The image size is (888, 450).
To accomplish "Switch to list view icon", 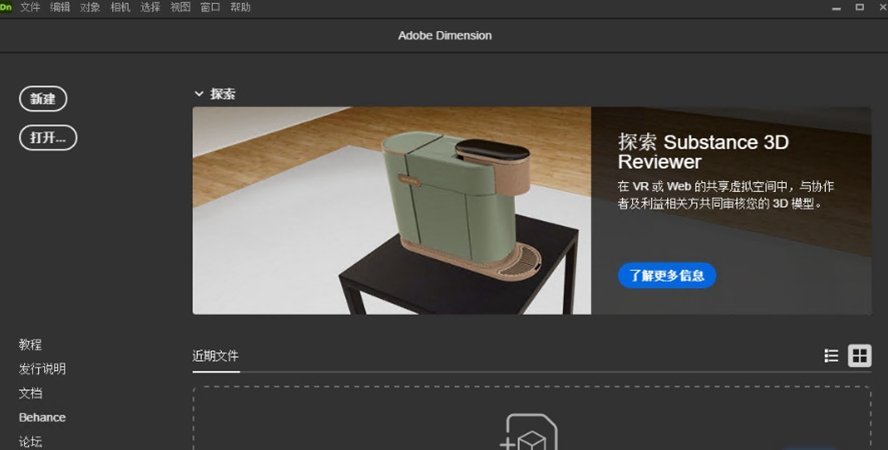I will [x=831, y=356].
